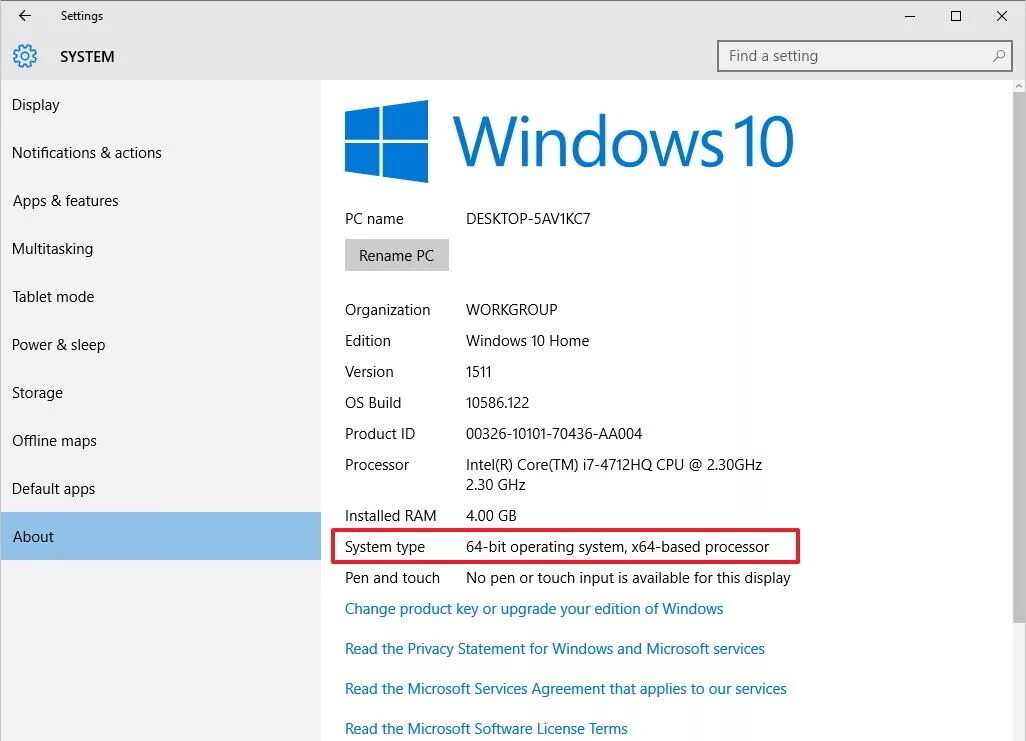Click the WORKGROUP organization value

pyautogui.click(x=512, y=310)
